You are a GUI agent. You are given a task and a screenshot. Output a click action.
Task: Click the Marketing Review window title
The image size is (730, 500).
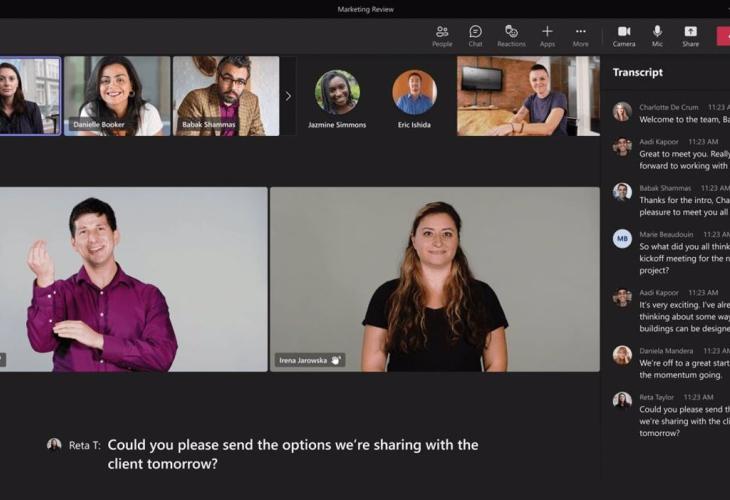[x=365, y=9]
